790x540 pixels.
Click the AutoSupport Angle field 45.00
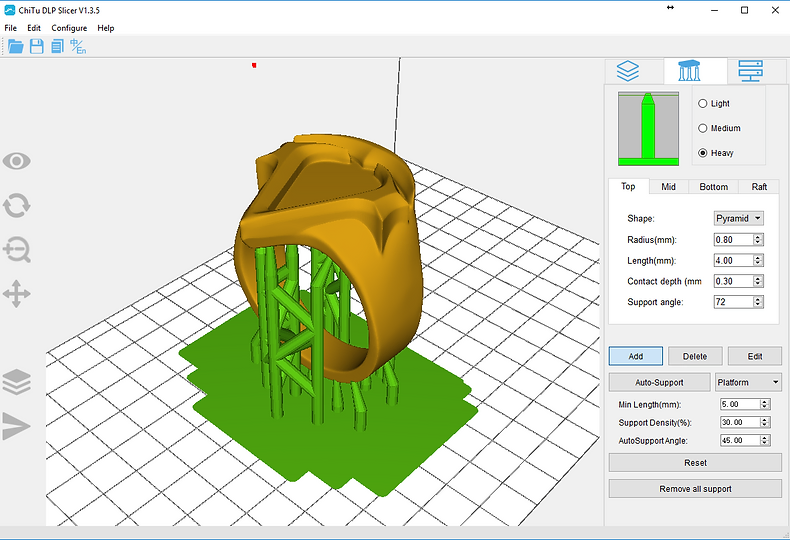point(740,440)
